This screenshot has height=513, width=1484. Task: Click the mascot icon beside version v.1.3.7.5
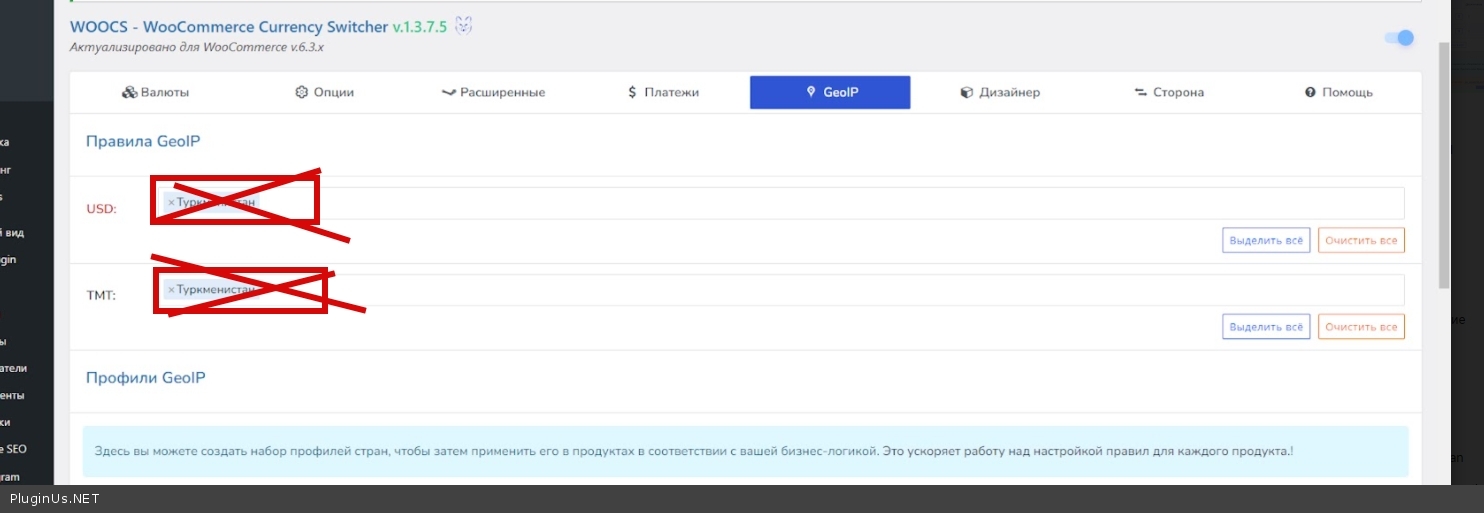point(463,26)
